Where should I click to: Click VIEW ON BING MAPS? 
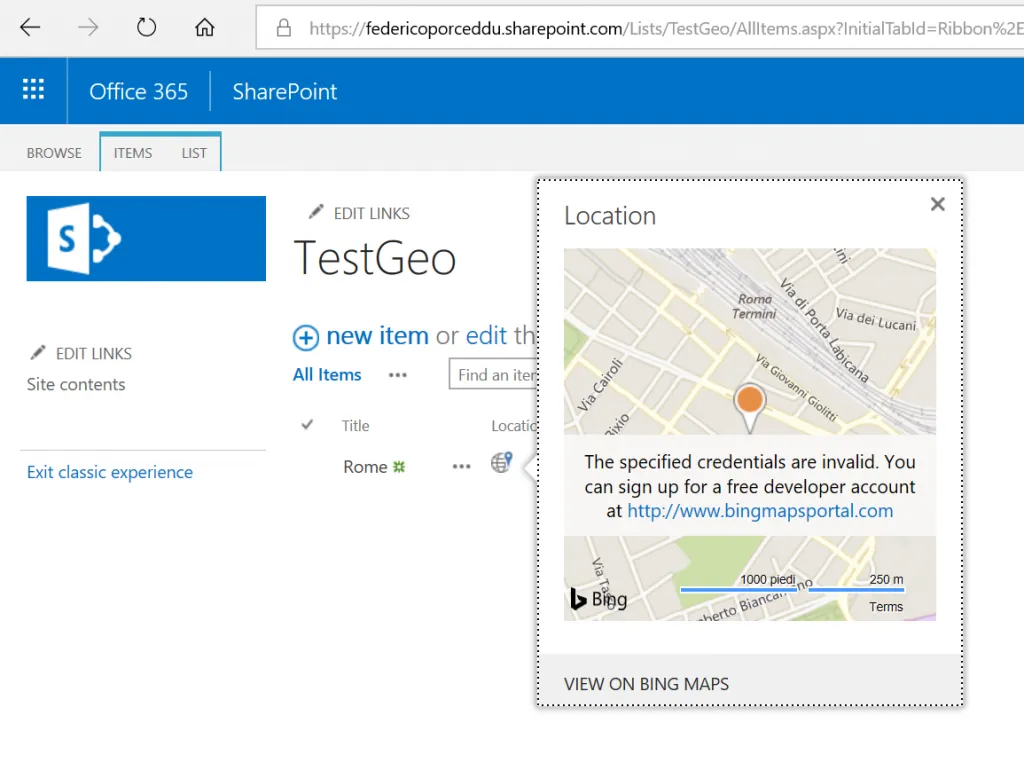click(647, 684)
